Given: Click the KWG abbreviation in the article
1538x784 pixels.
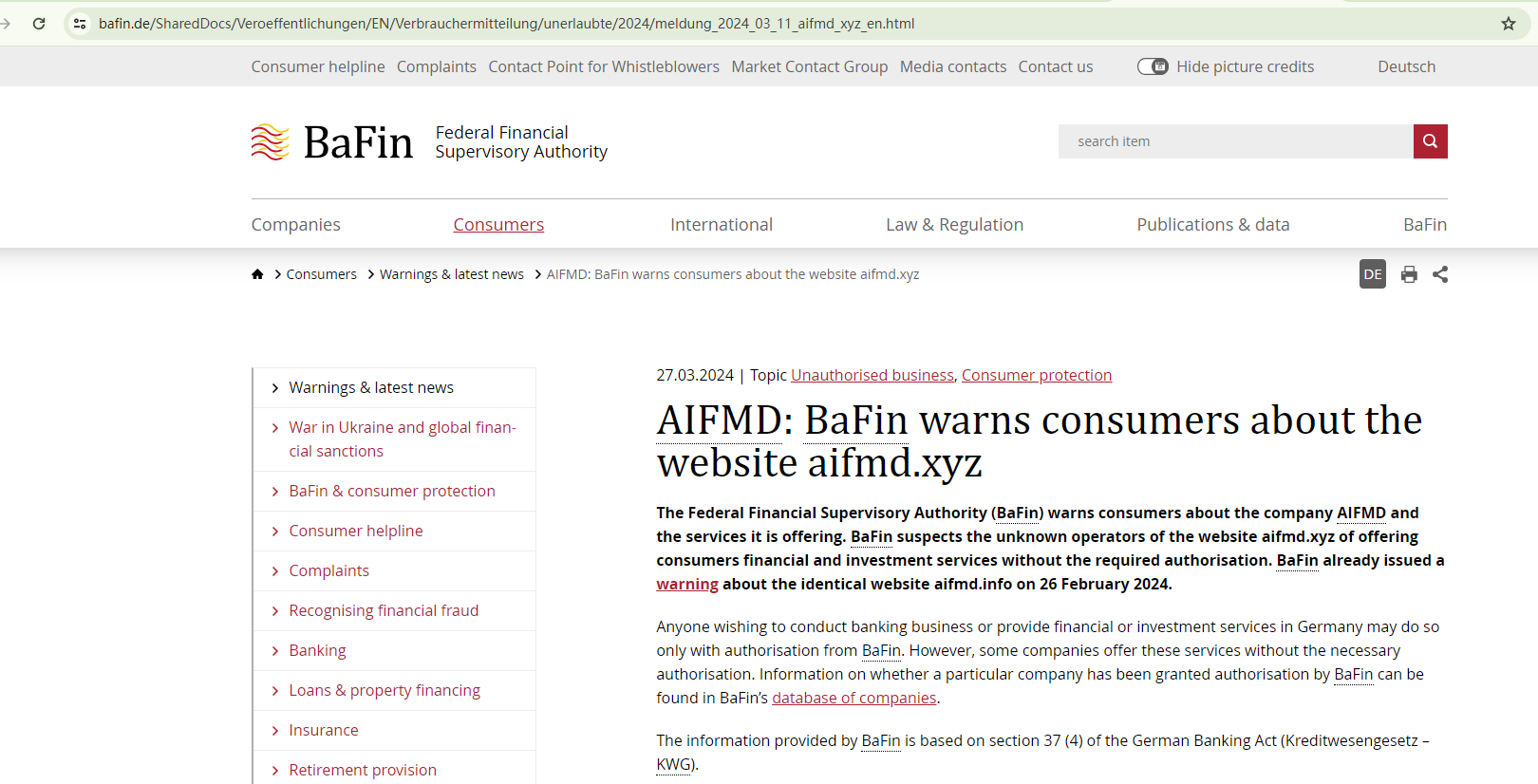Looking at the screenshot, I should pyautogui.click(x=674, y=764).
